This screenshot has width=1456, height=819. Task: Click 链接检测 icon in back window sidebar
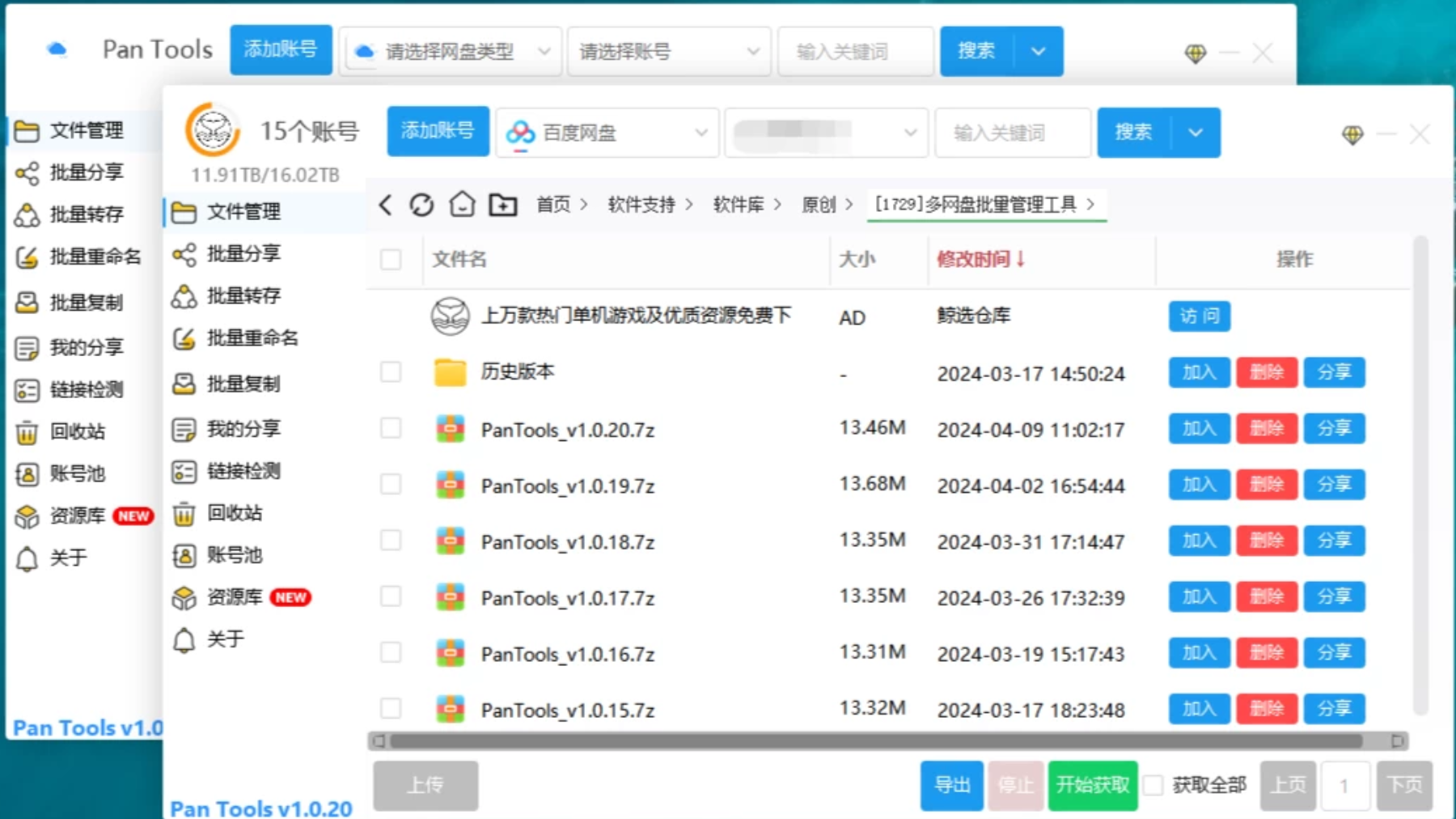[x=27, y=390]
